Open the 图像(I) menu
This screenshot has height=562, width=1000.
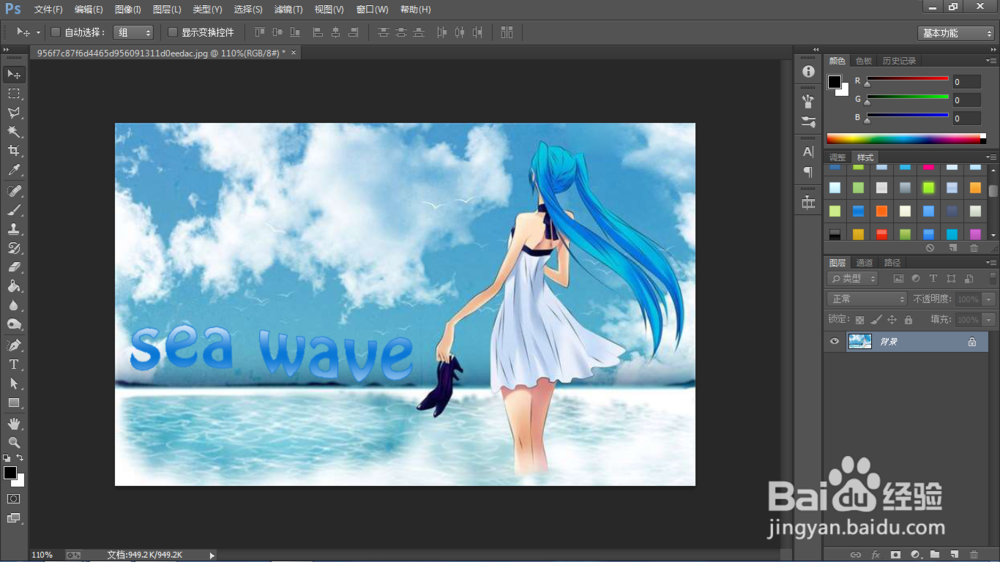point(128,10)
